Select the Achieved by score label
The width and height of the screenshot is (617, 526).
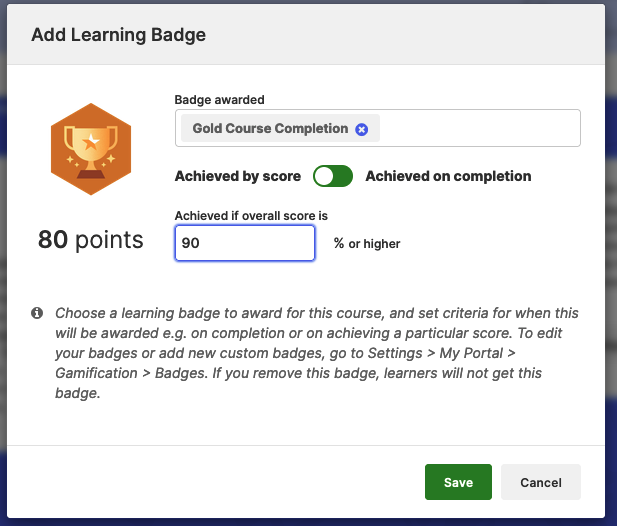point(238,176)
